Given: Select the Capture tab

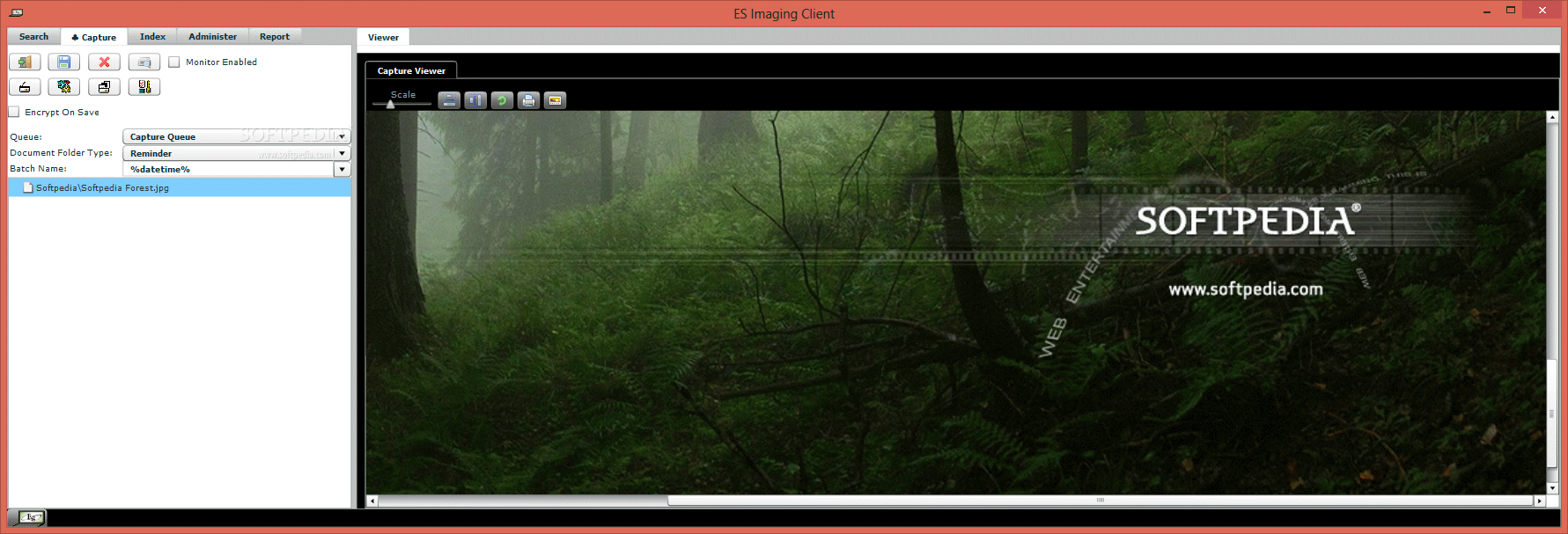Looking at the screenshot, I should tap(94, 37).
